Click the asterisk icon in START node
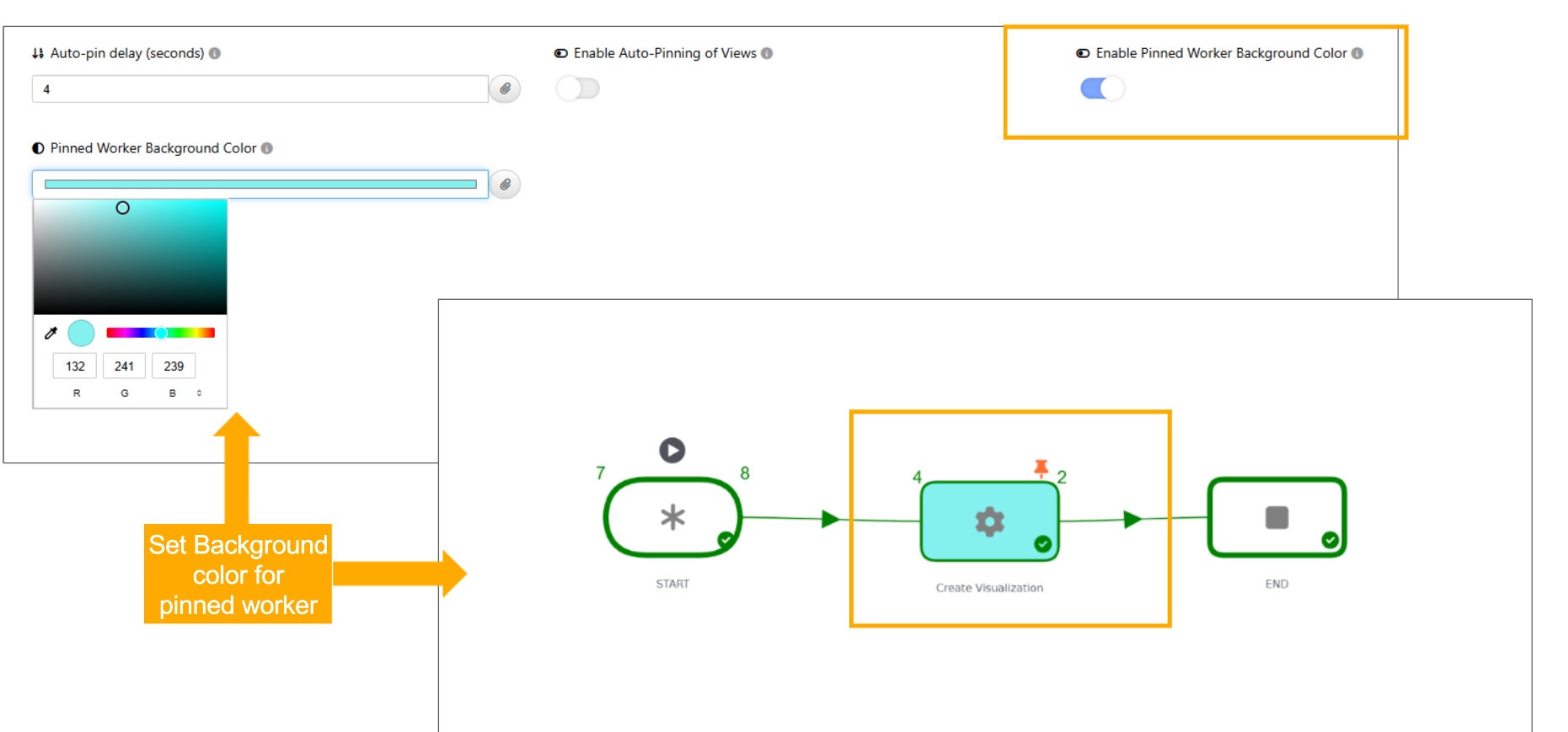 pyautogui.click(x=672, y=517)
